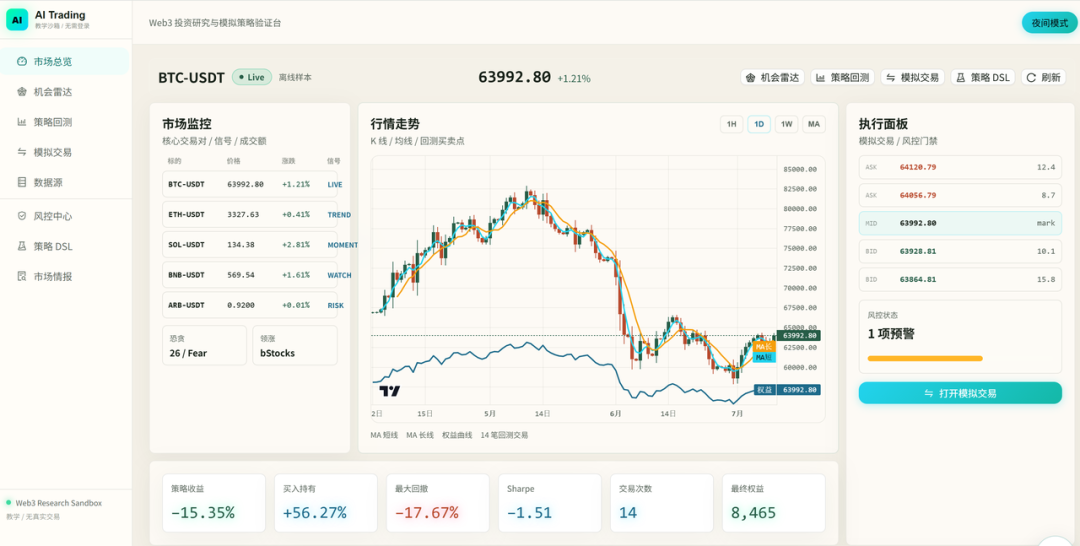The image size is (1080, 546).
Task: Click the 策略 DSL flask icon in sidebar
Action: coord(22,246)
